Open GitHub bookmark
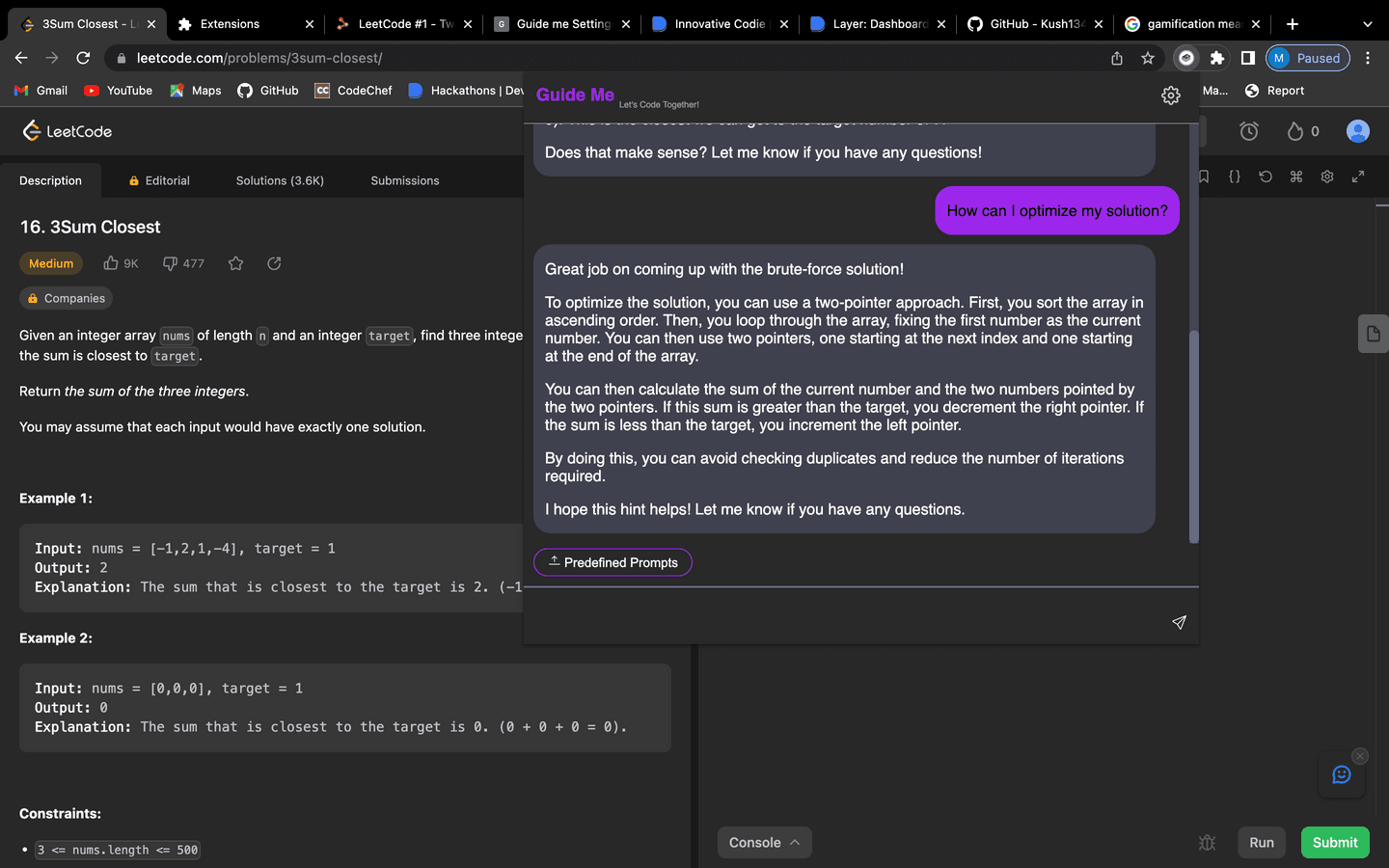 pyautogui.click(x=268, y=91)
